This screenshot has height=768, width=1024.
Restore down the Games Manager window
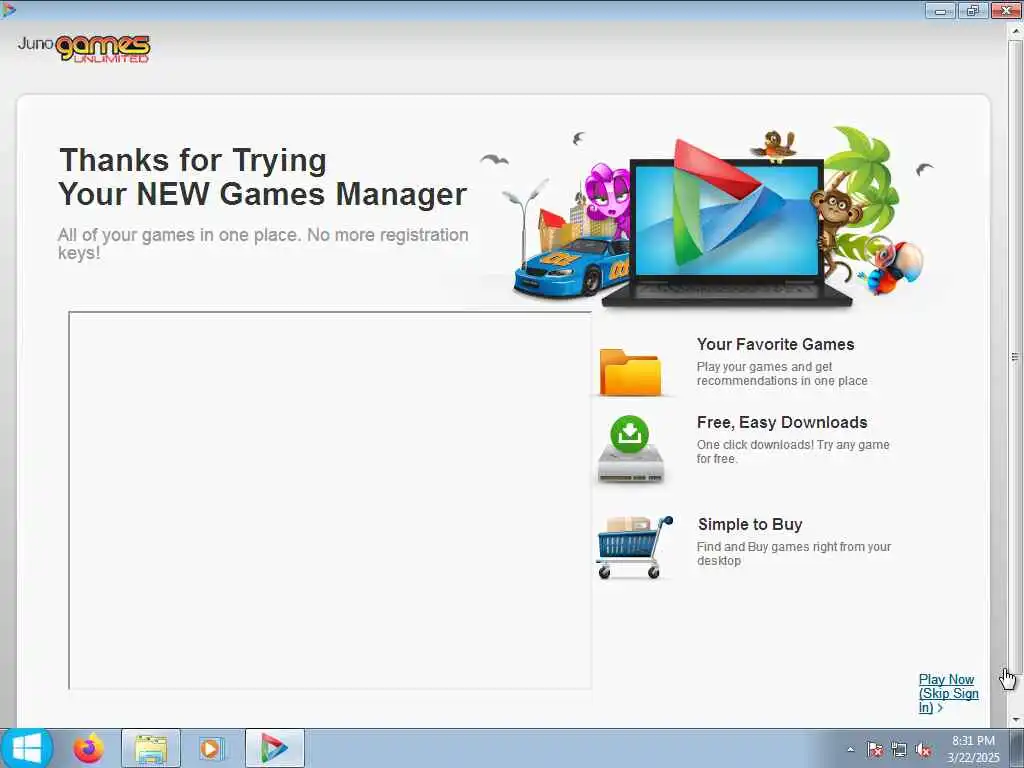click(x=973, y=10)
